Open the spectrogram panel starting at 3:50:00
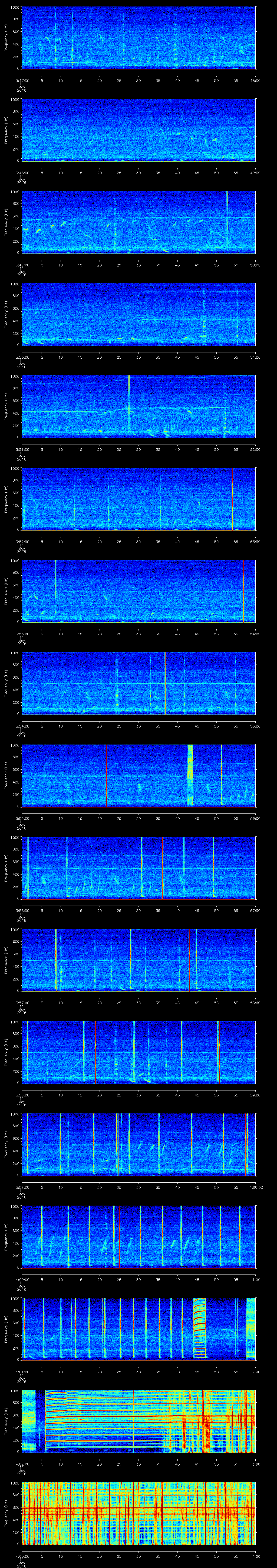Image resolution: width=277 pixels, height=1568 pixels. tap(138, 314)
